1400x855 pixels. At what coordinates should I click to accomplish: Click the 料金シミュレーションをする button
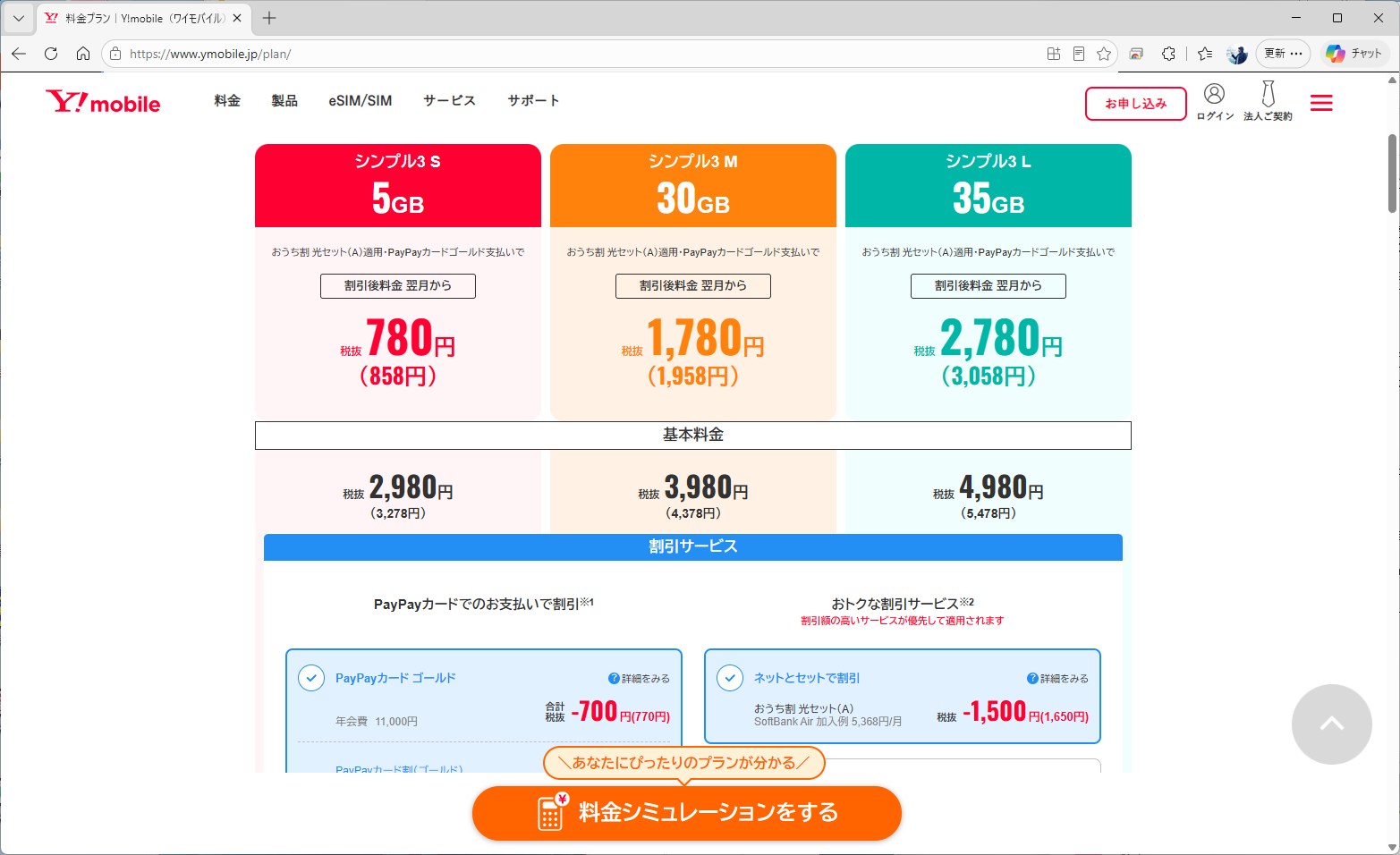(686, 813)
